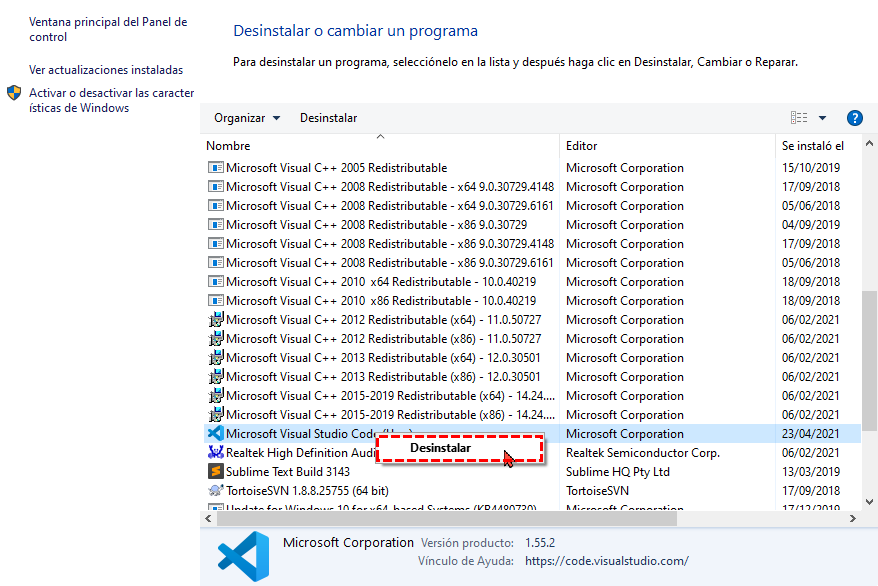Click the version 1.55.2 value

tap(540, 543)
